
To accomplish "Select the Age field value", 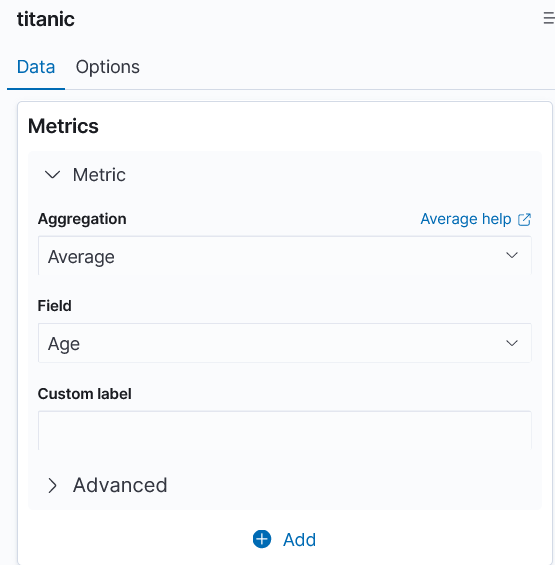I will tap(64, 344).
